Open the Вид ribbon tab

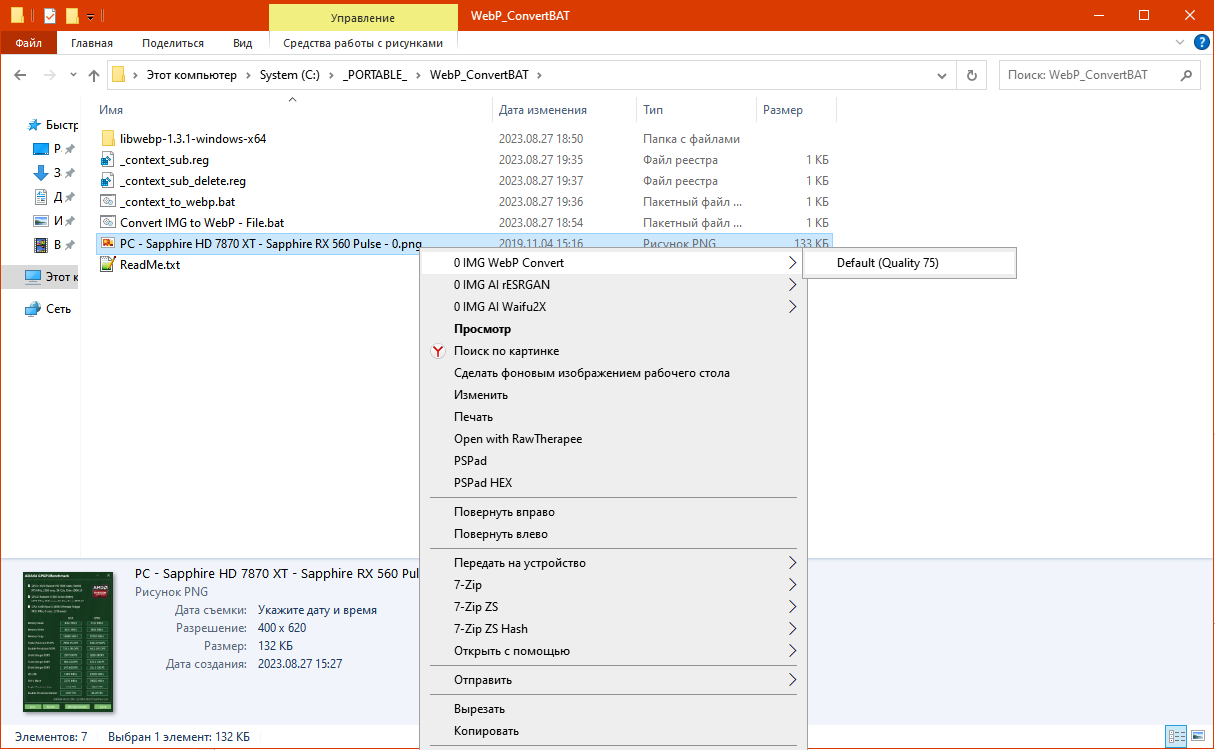243,43
